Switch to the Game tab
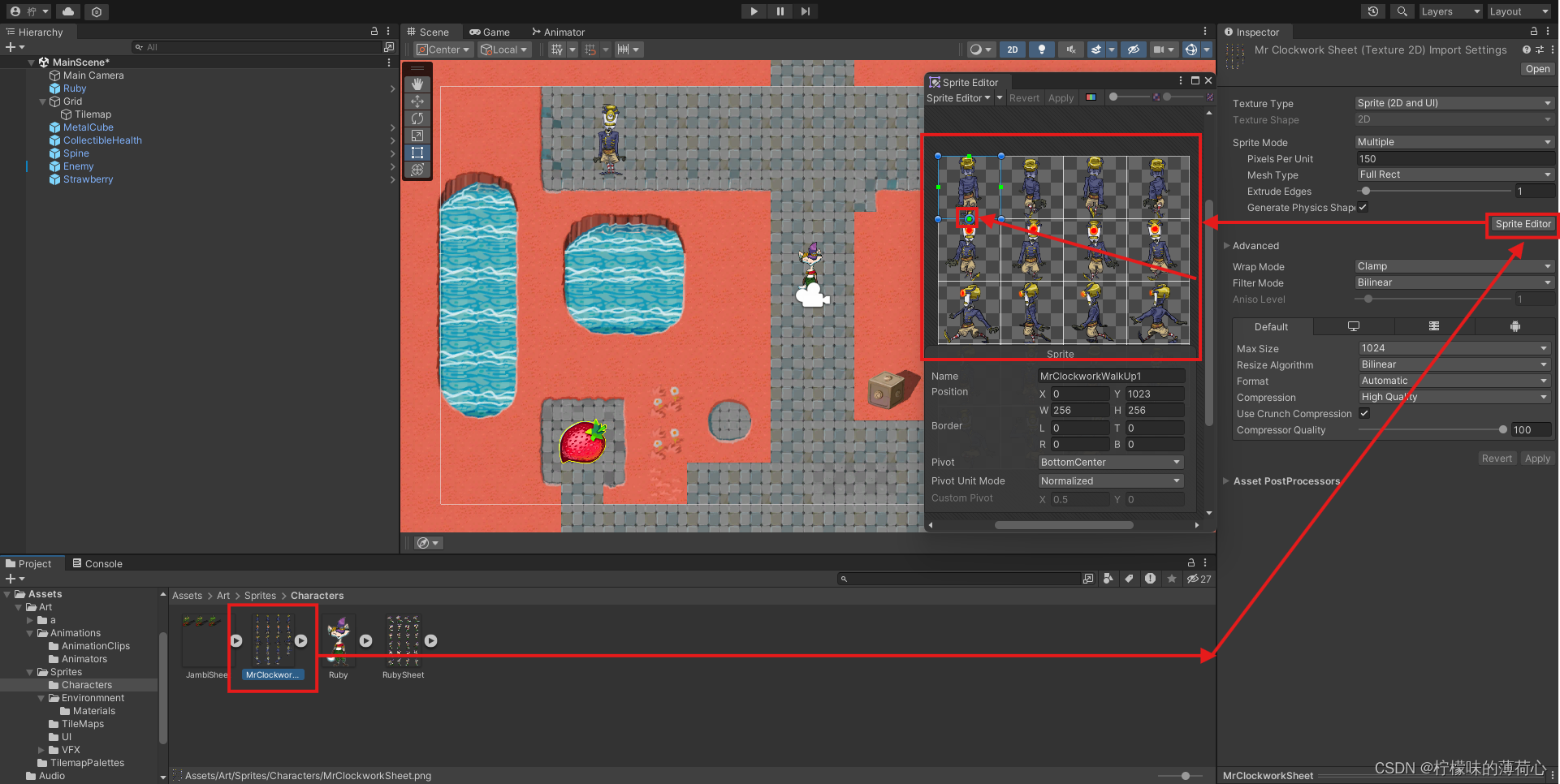Image resolution: width=1560 pixels, height=784 pixels. pos(490,32)
